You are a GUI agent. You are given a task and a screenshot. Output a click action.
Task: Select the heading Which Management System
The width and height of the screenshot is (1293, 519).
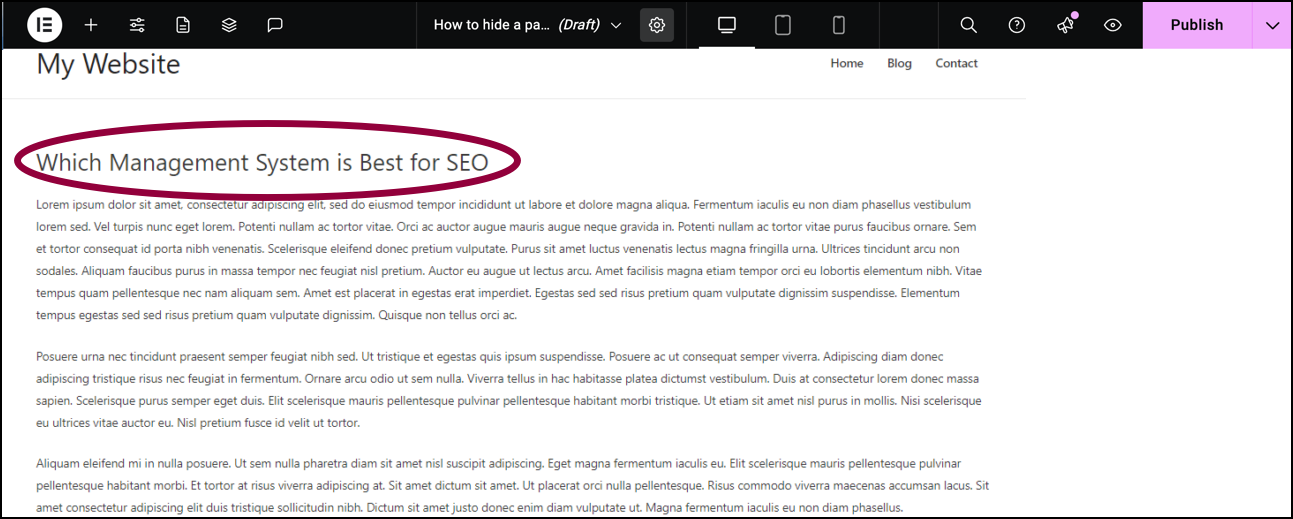click(262, 162)
